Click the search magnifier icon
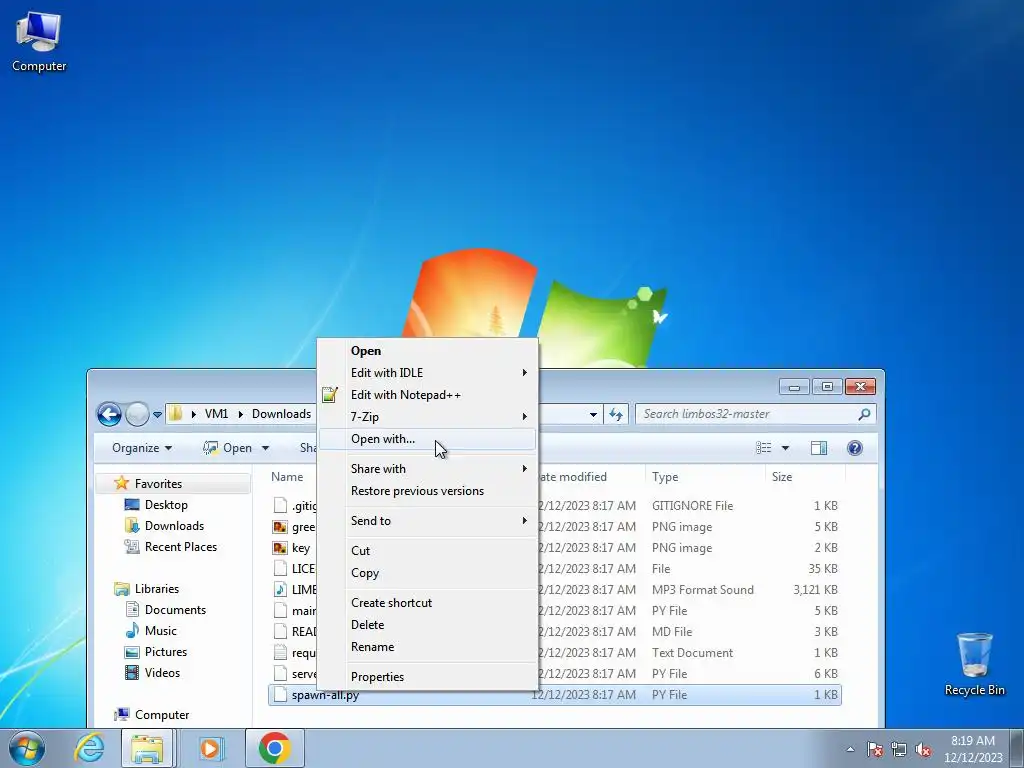This screenshot has width=1024, height=768. 864,414
